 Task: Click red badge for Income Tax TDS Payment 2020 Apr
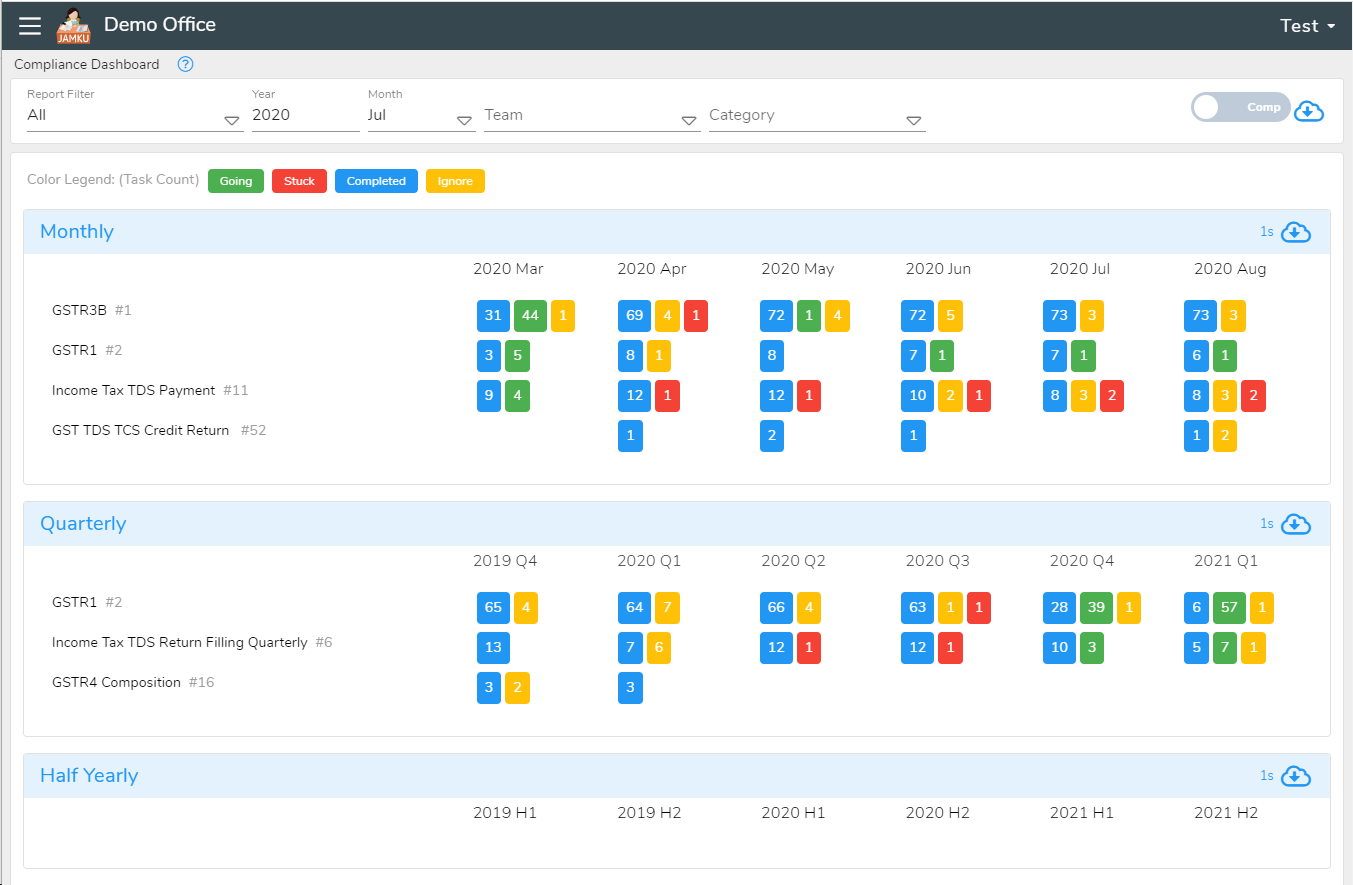[x=667, y=395]
